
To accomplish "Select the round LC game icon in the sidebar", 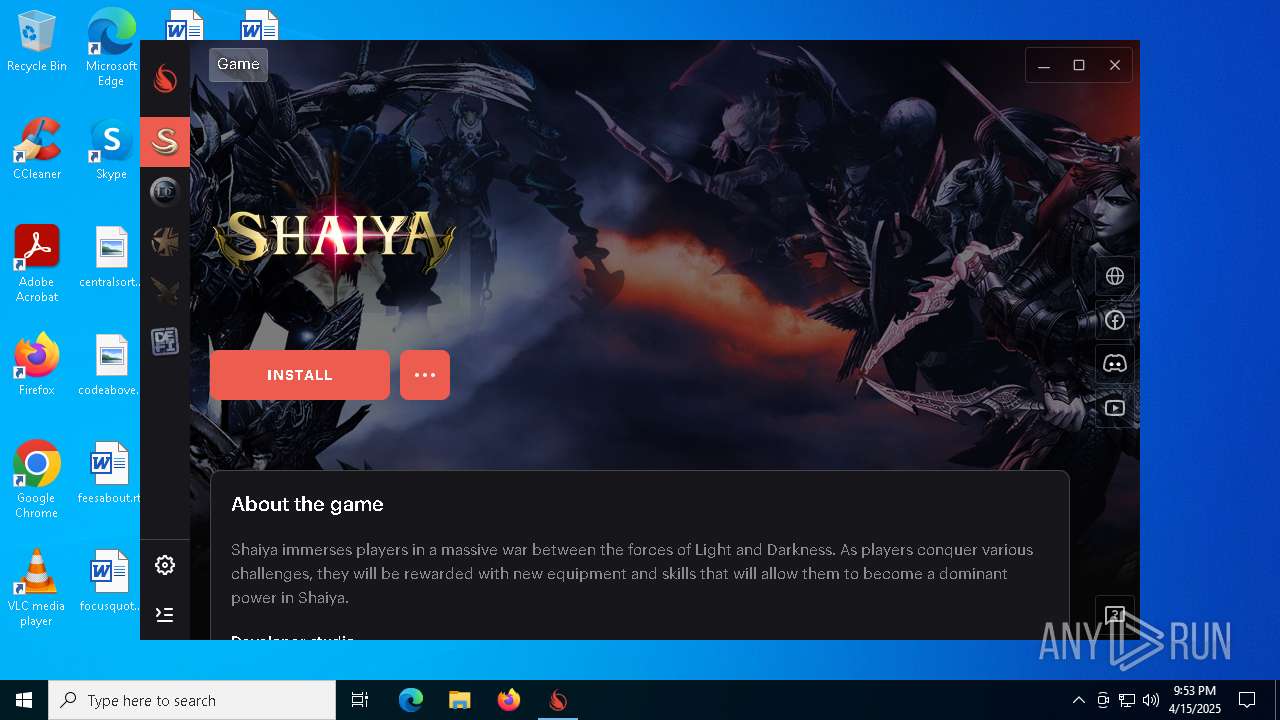I will (x=165, y=191).
